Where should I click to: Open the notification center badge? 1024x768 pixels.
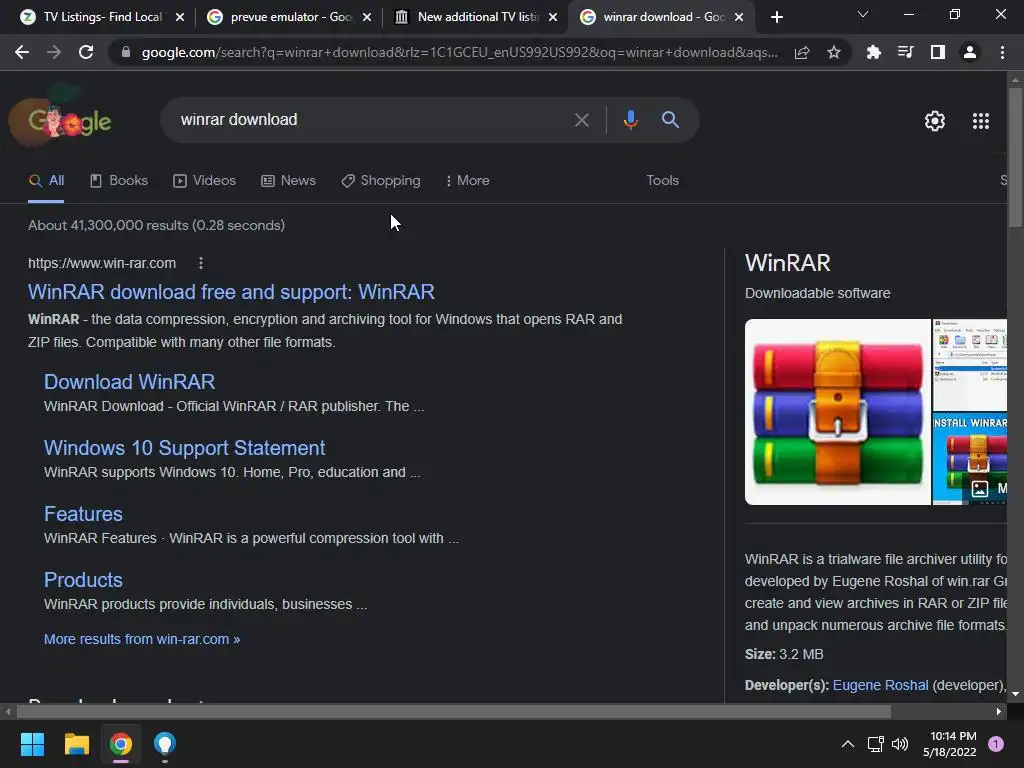pos(996,744)
